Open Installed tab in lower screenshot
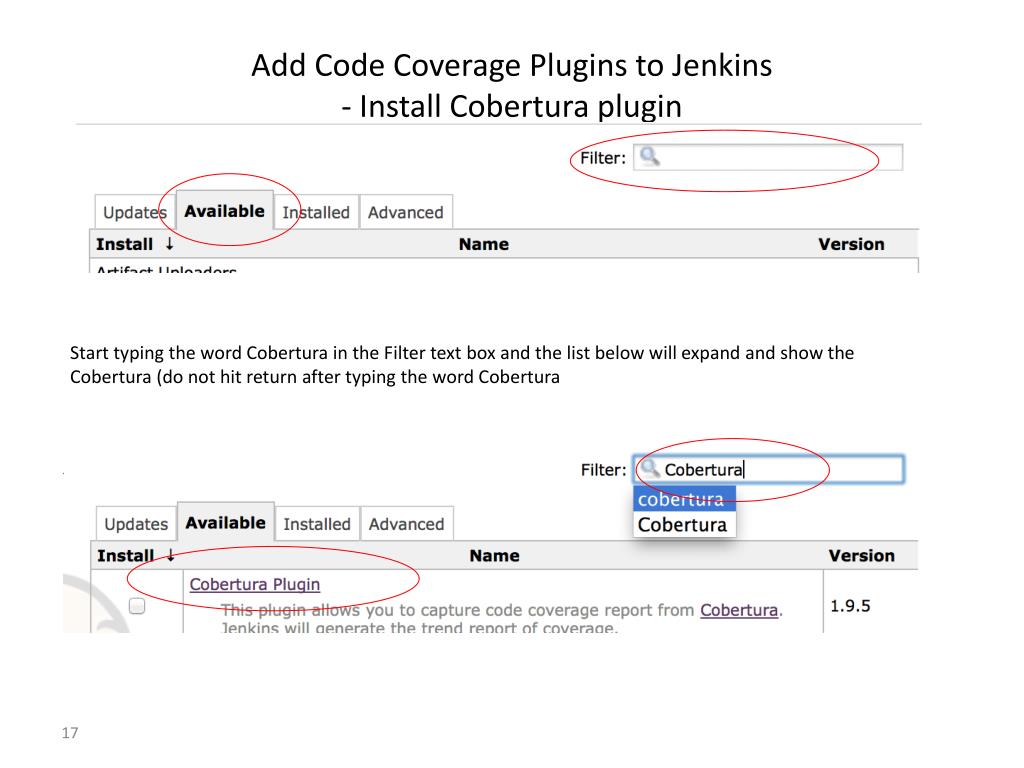The width and height of the screenshot is (1024, 768). [317, 524]
